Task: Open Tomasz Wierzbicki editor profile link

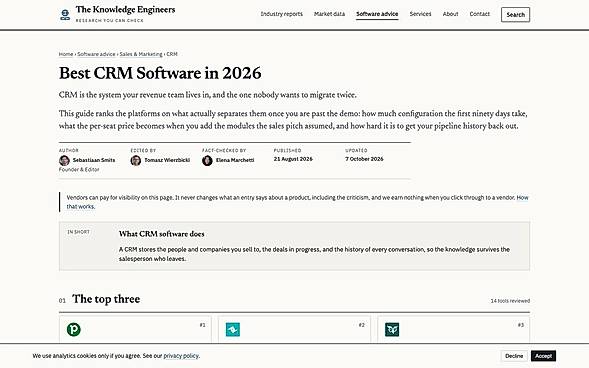Action: coord(167,160)
